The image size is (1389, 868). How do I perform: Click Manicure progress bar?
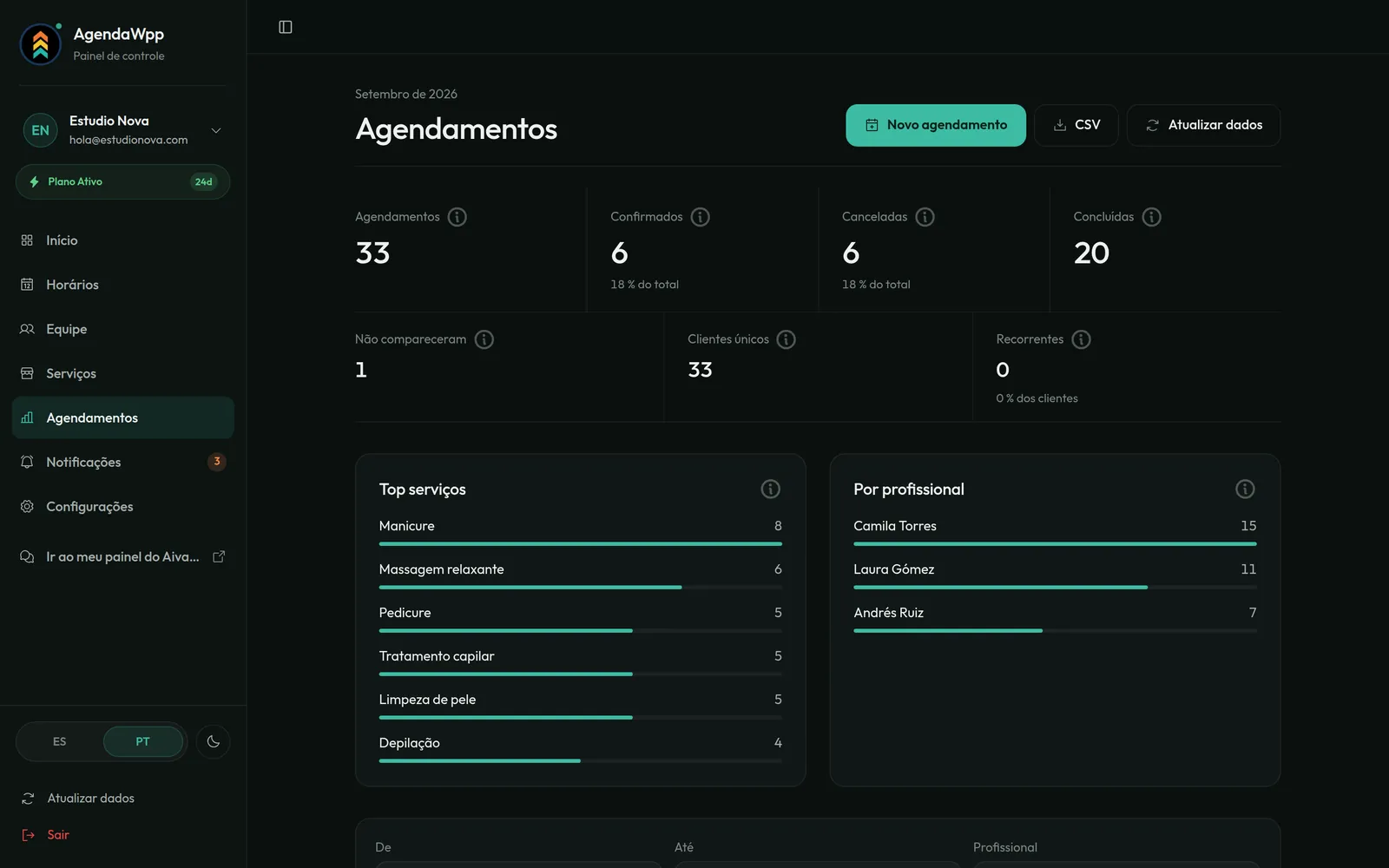click(x=581, y=544)
